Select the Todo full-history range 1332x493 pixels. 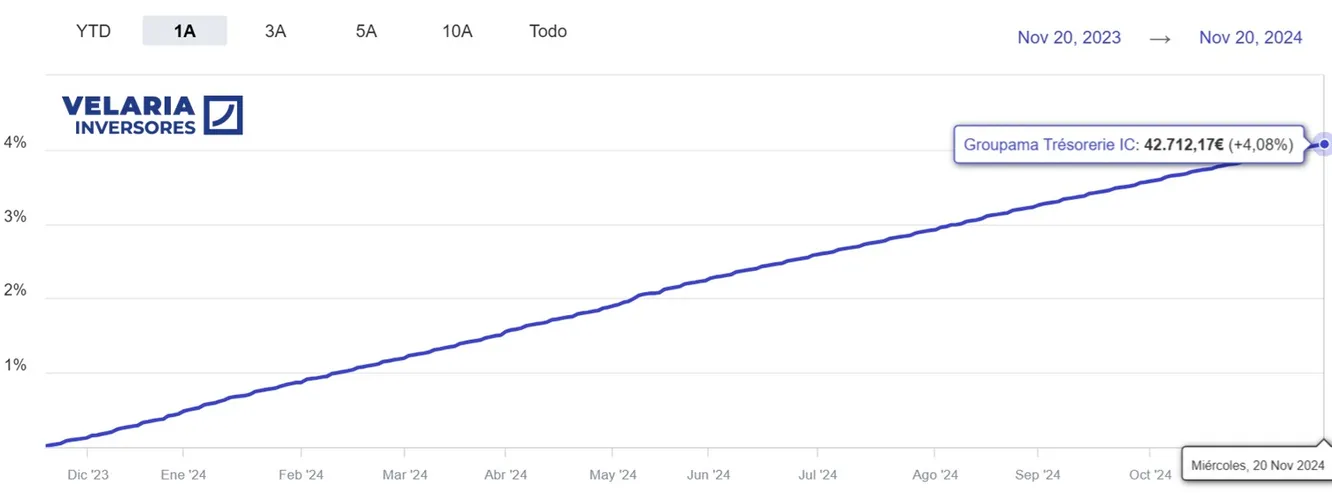[x=548, y=31]
